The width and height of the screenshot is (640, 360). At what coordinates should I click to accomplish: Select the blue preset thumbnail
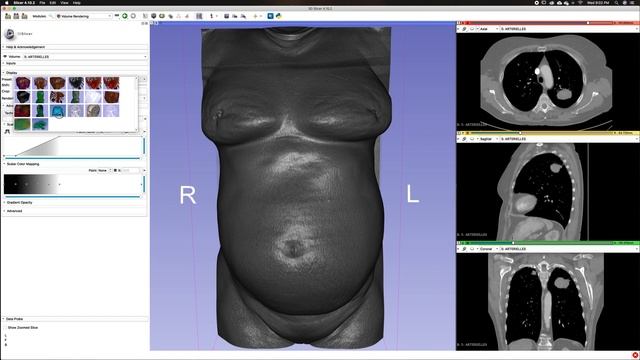(58, 111)
